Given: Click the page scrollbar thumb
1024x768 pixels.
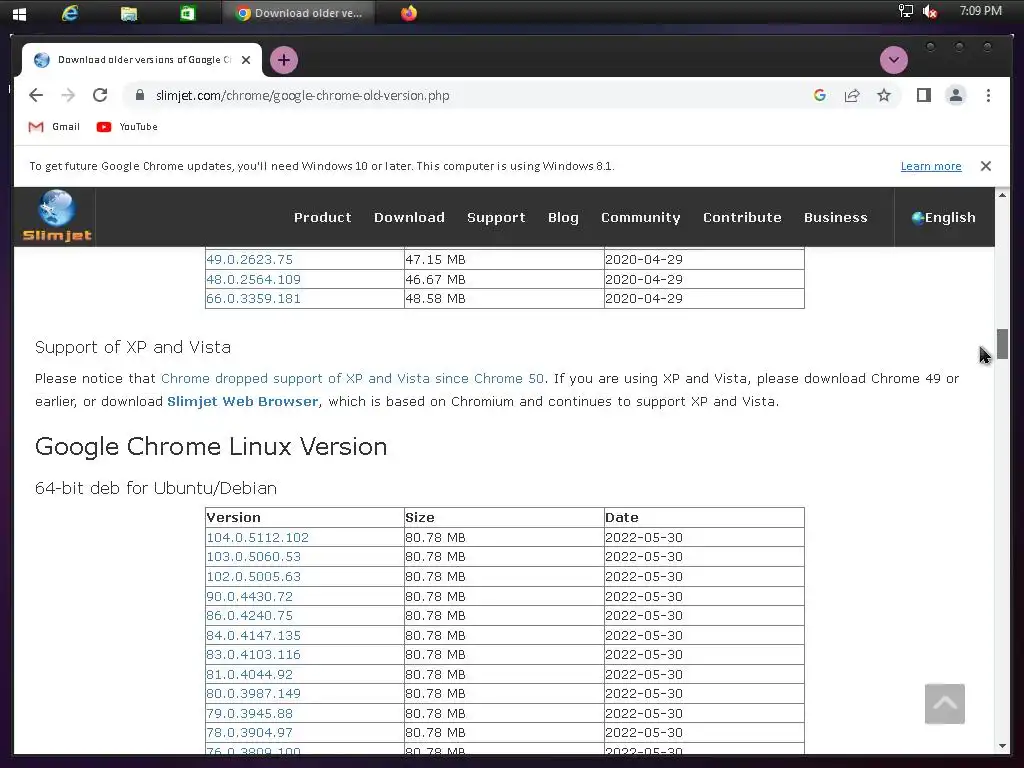Looking at the screenshot, I should click(x=1002, y=344).
